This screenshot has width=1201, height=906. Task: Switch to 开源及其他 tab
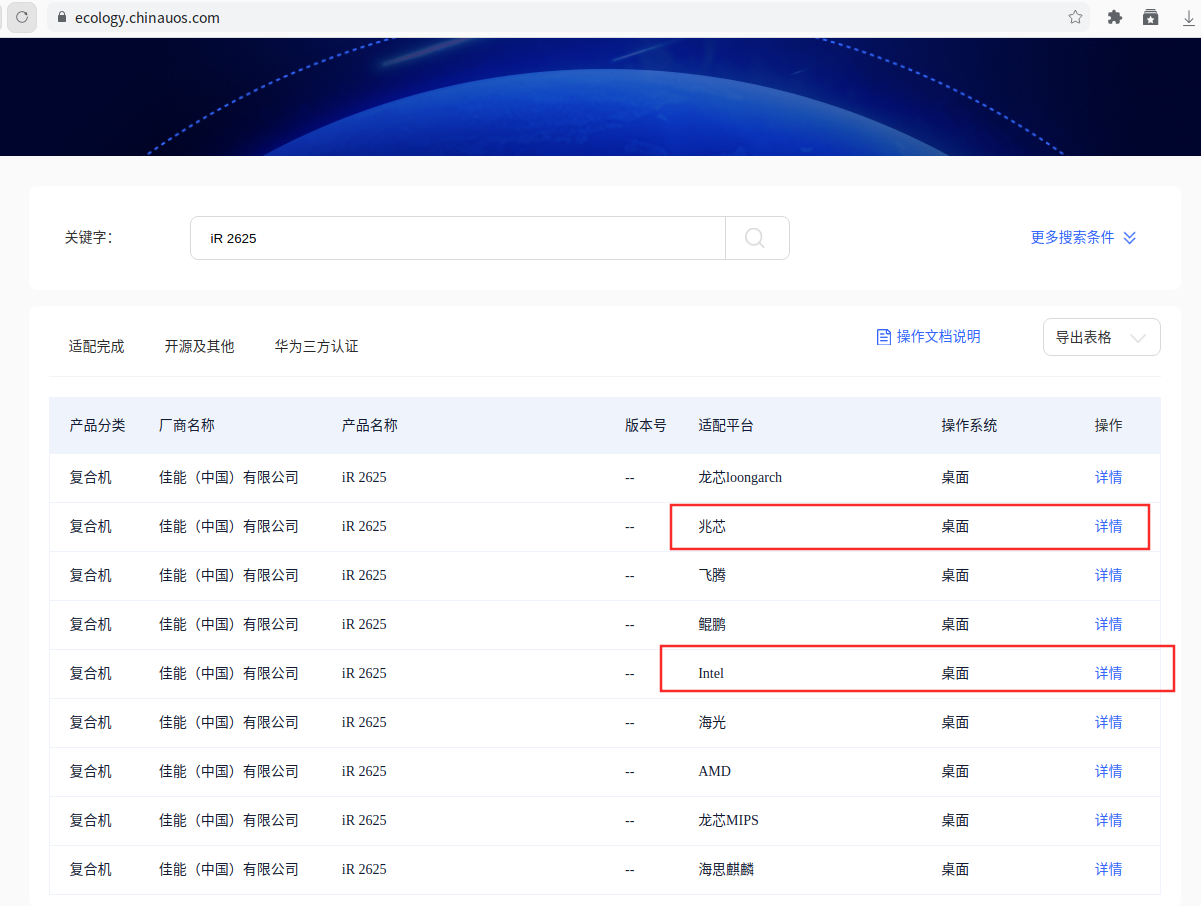pyautogui.click(x=199, y=347)
